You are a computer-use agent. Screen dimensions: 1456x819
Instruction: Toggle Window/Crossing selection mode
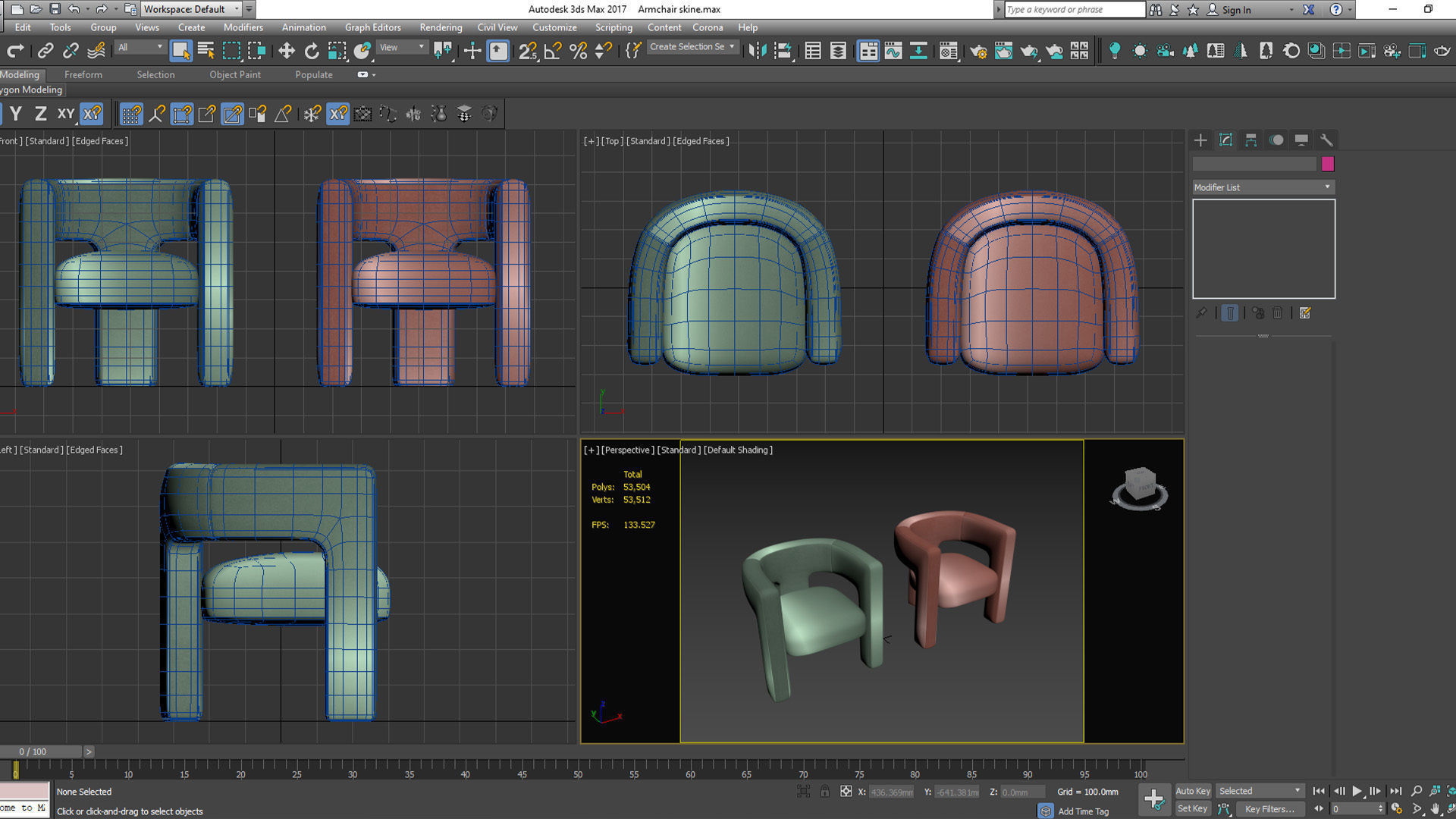[x=257, y=51]
